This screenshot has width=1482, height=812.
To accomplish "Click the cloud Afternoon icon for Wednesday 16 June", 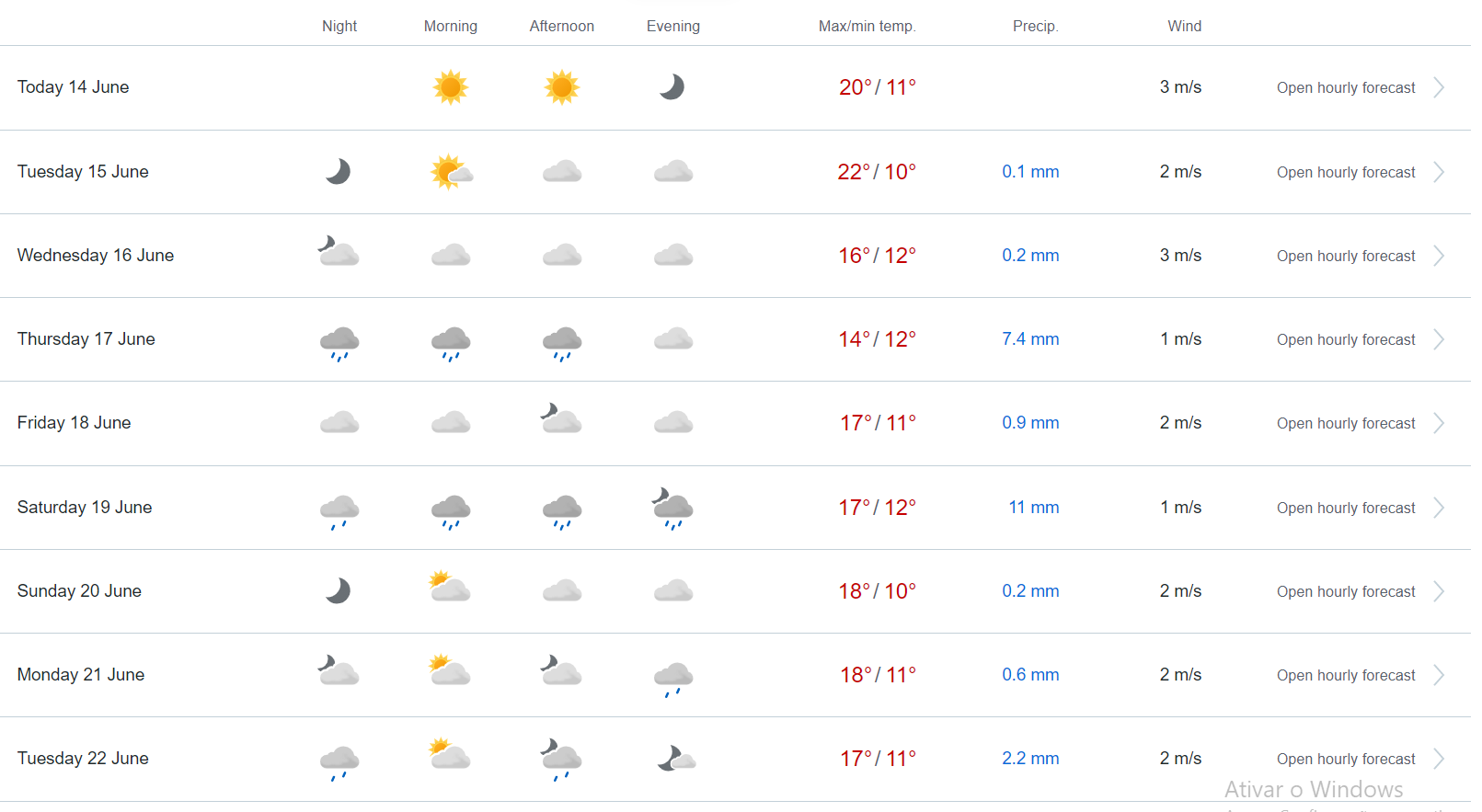I will coord(562,255).
